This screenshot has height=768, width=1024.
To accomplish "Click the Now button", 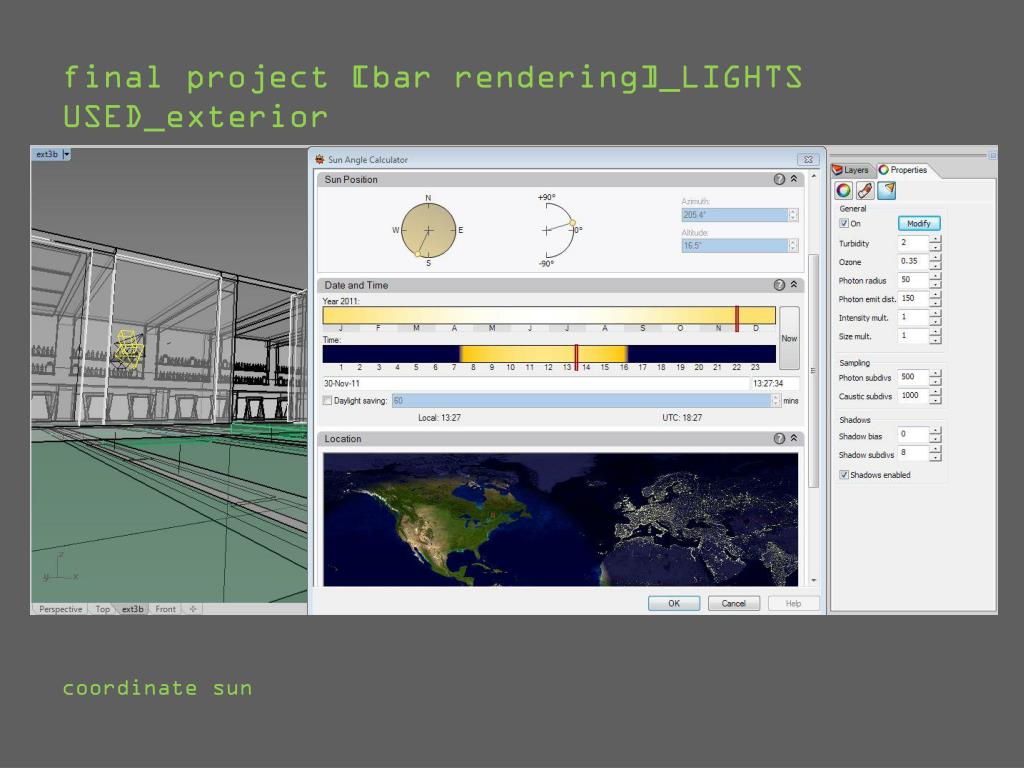I will pos(789,338).
